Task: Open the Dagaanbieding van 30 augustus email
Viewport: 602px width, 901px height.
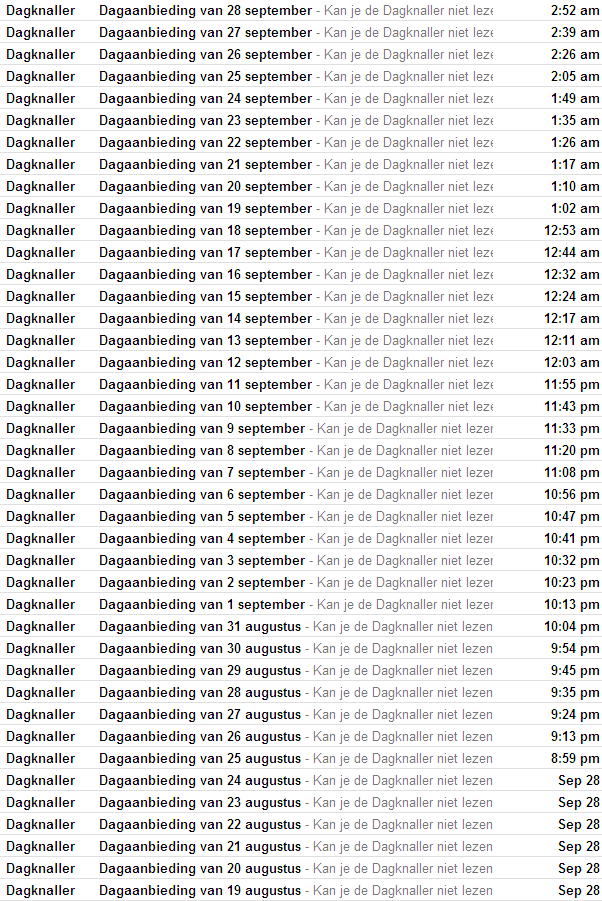Action: coord(301,648)
